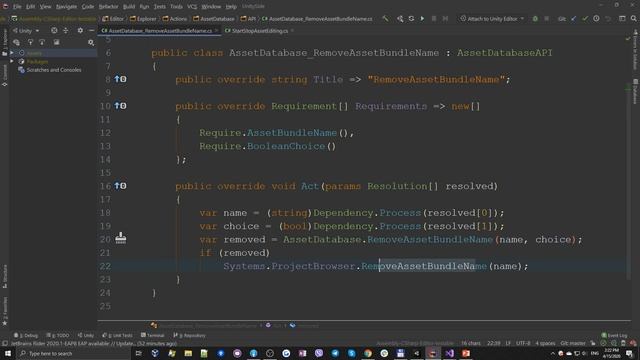Select Scratches and Consoles in Explorer
This screenshot has height=360, width=640.
pos(50,70)
